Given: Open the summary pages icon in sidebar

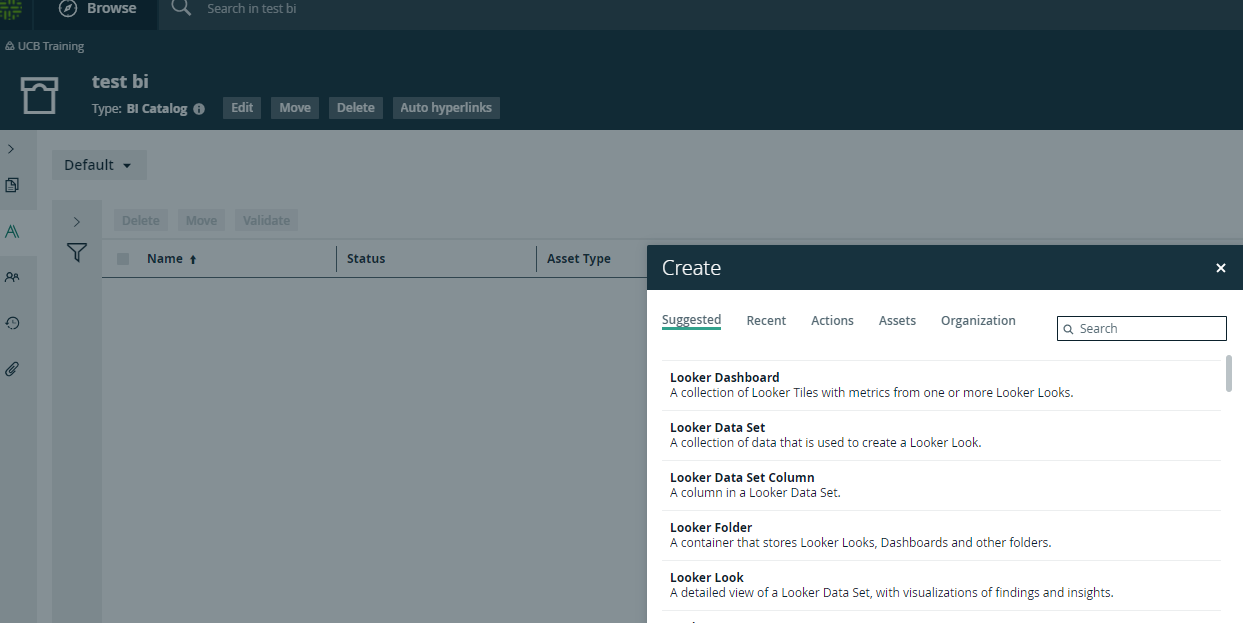Looking at the screenshot, I should [12, 185].
